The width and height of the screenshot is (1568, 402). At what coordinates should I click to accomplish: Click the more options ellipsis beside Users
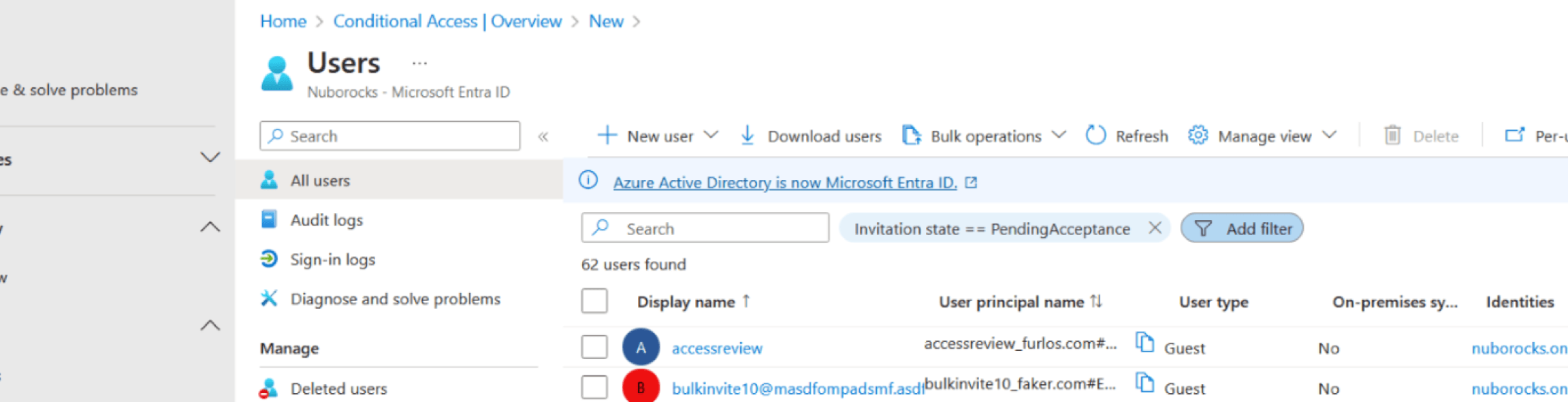tap(419, 63)
